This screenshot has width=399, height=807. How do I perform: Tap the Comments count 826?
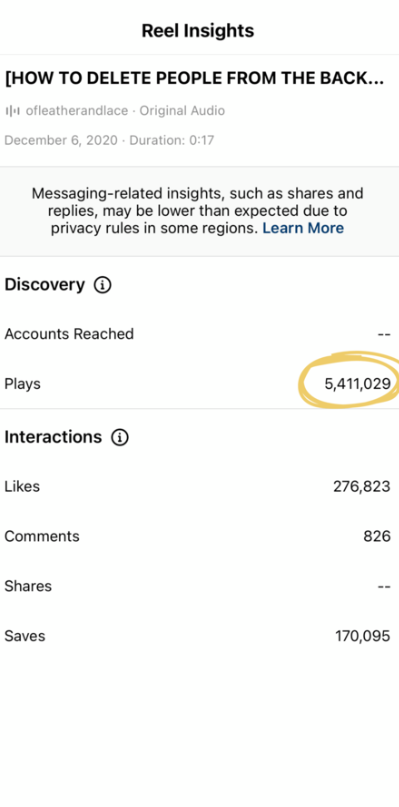point(377,536)
